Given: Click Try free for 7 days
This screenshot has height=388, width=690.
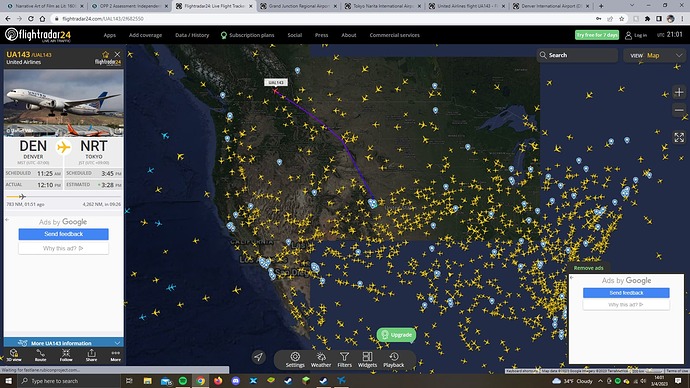Looking at the screenshot, I should [x=597, y=35].
